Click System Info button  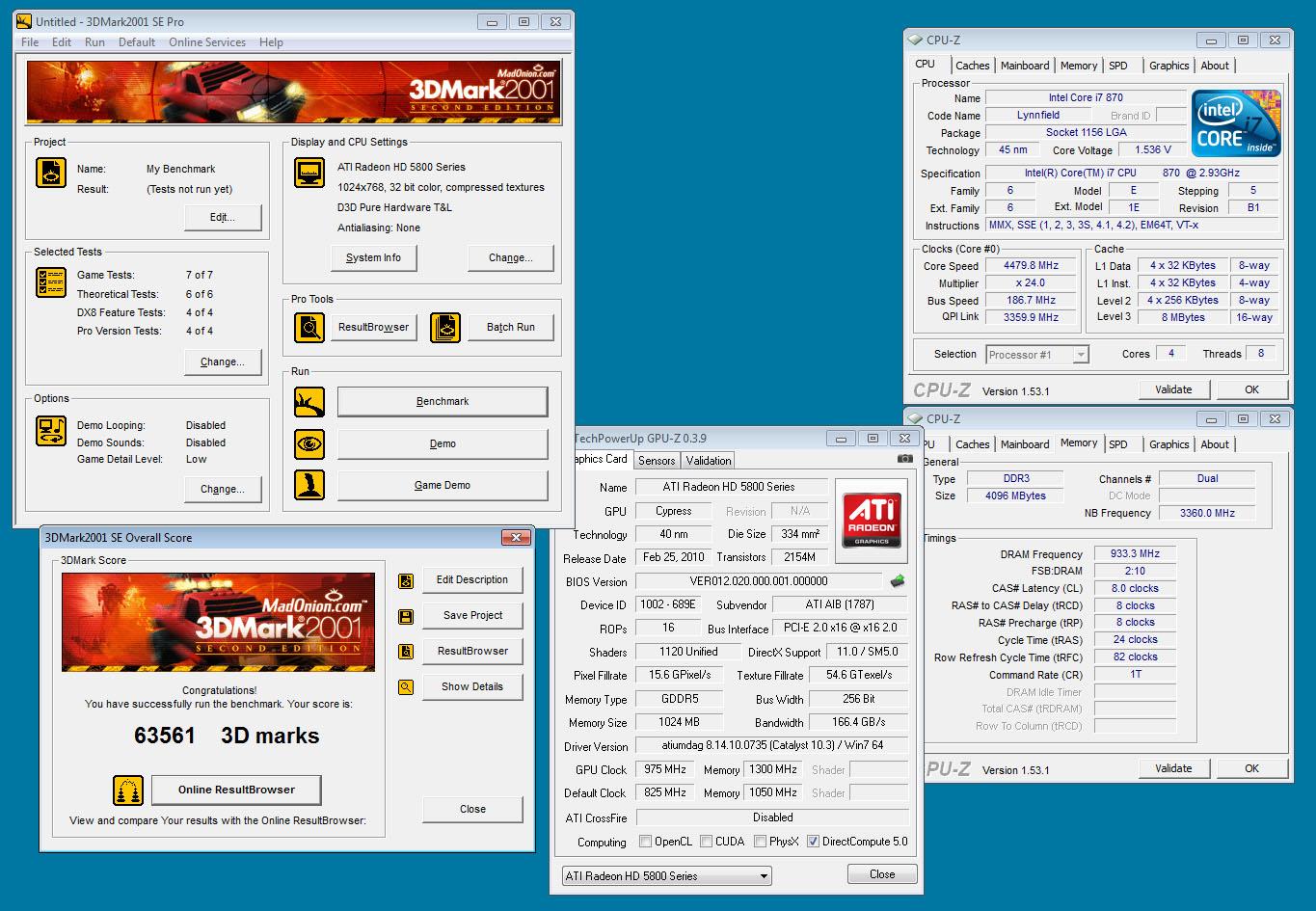373,258
